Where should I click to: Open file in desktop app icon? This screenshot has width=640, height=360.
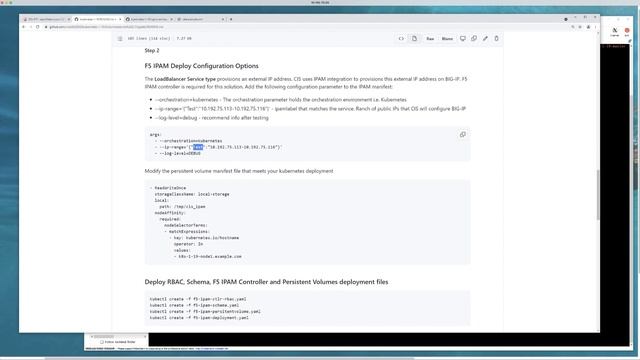(x=462, y=38)
